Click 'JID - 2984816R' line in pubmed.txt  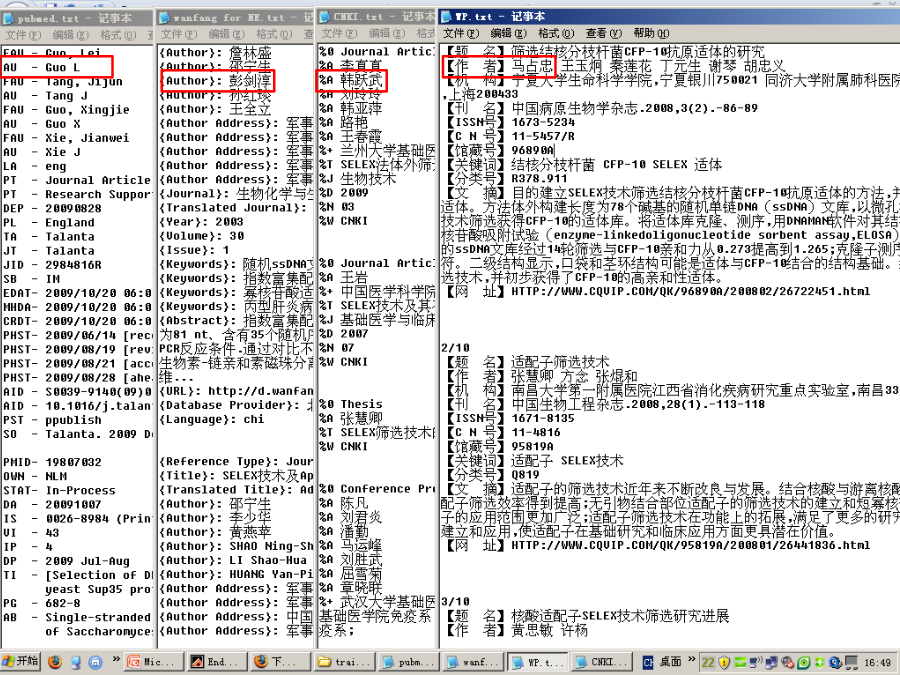click(52, 265)
